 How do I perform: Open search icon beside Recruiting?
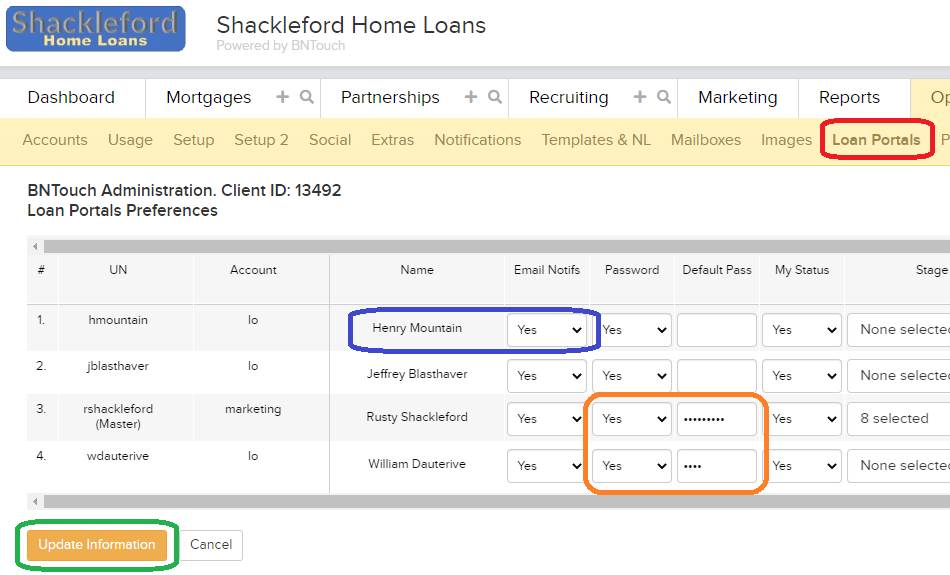click(664, 97)
